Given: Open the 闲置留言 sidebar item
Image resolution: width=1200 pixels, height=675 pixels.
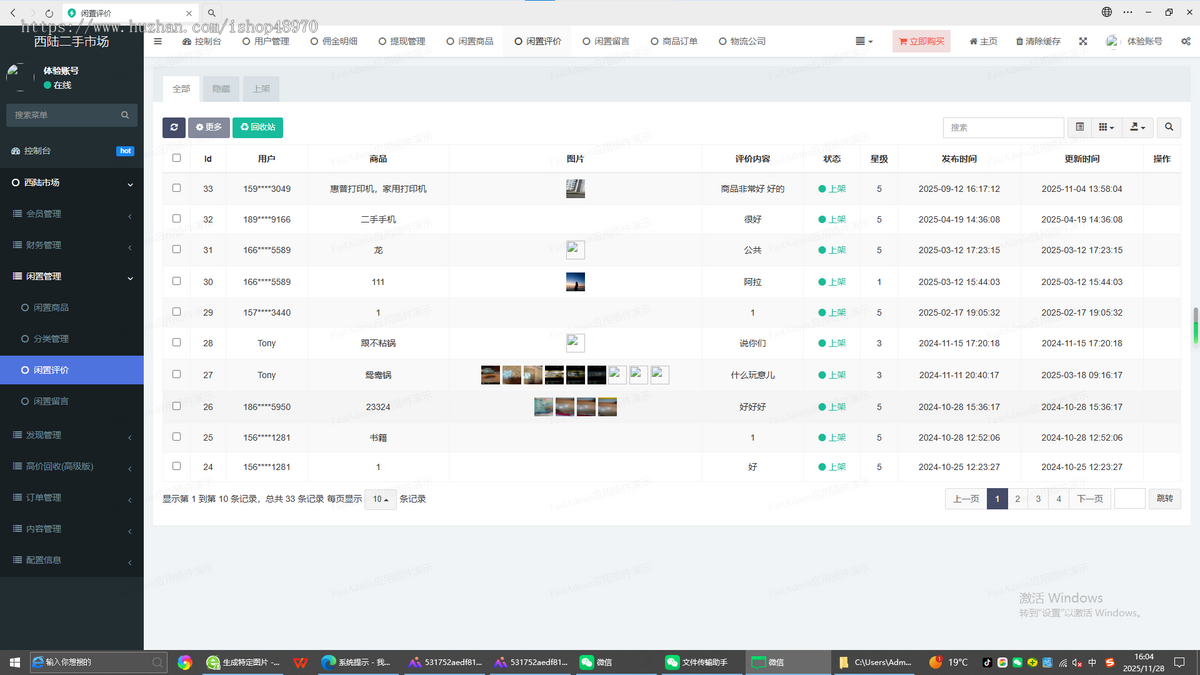Looking at the screenshot, I should [x=72, y=401].
